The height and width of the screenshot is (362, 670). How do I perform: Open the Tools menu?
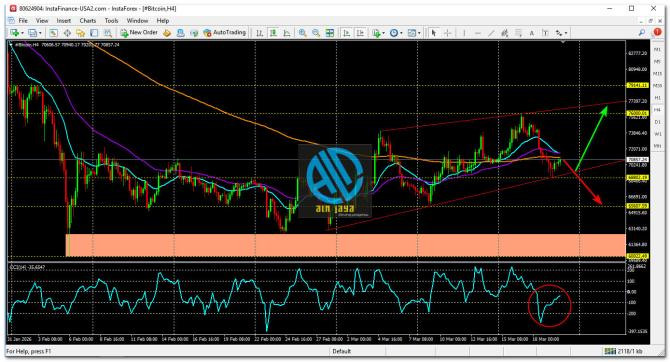click(111, 21)
